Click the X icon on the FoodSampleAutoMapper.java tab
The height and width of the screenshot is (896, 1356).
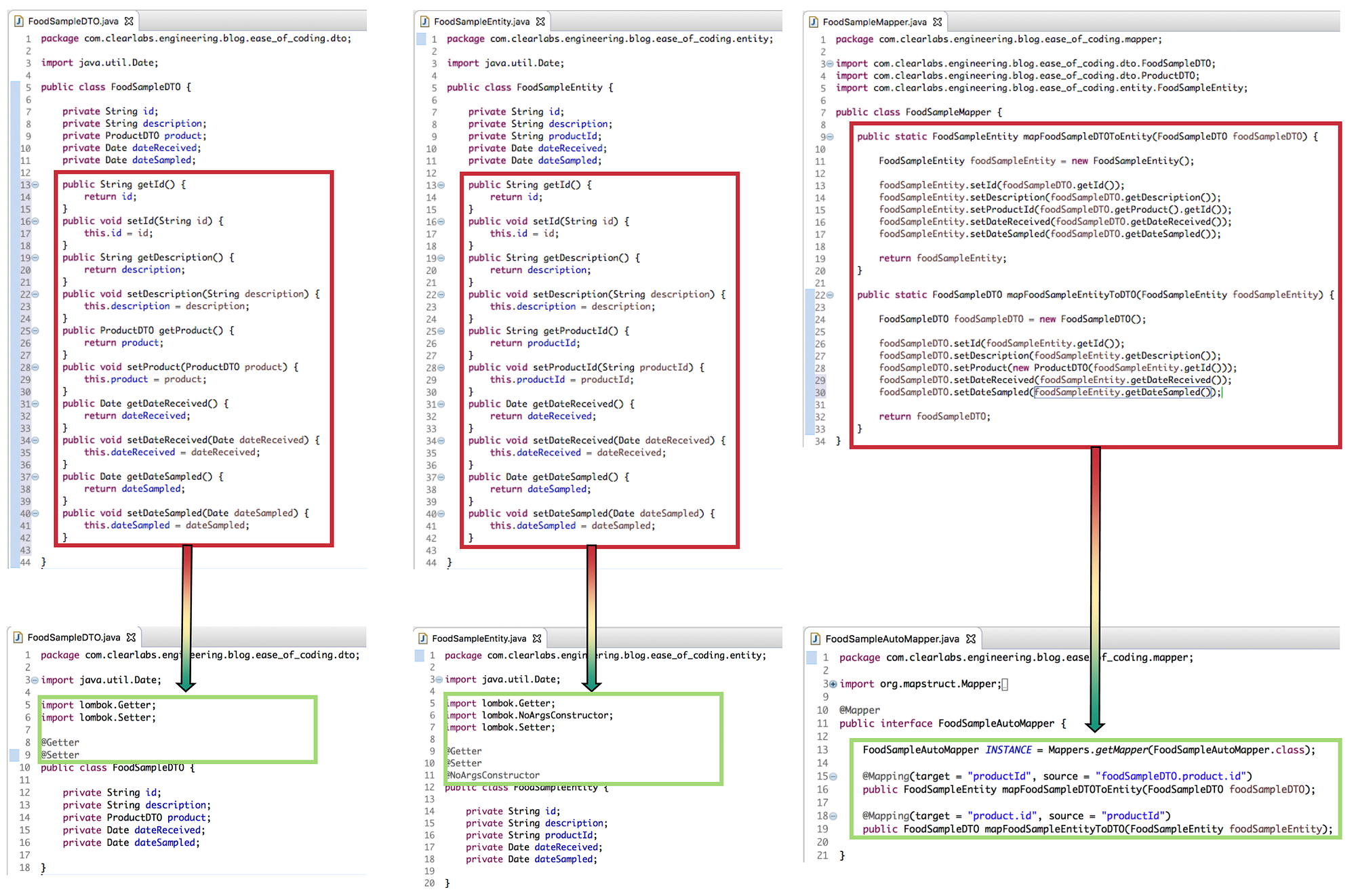(971, 638)
